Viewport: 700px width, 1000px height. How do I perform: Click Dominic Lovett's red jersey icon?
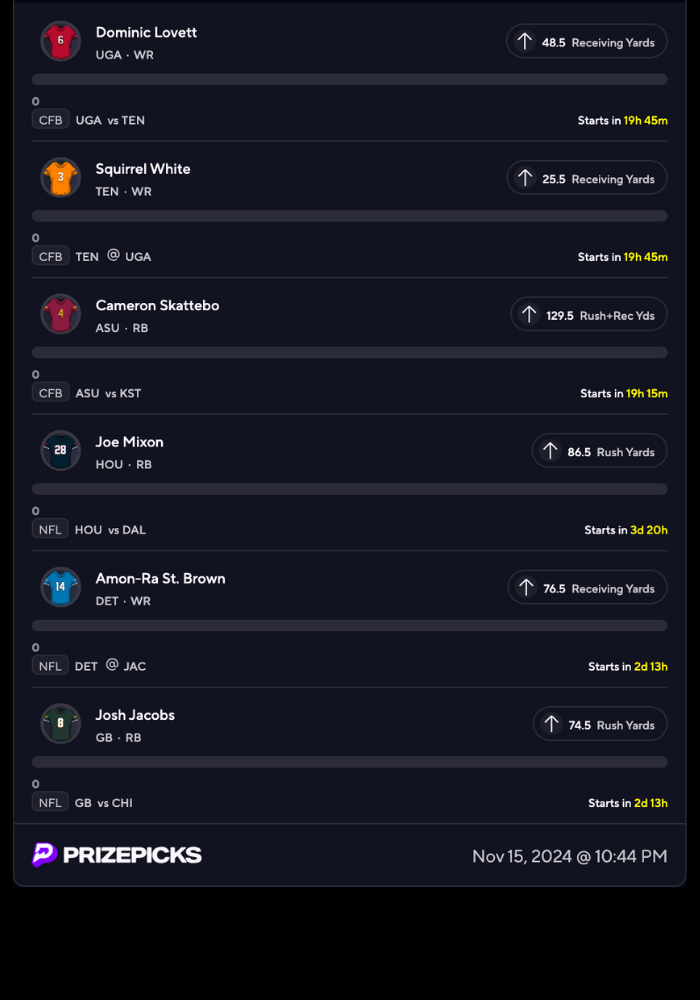click(x=60, y=41)
